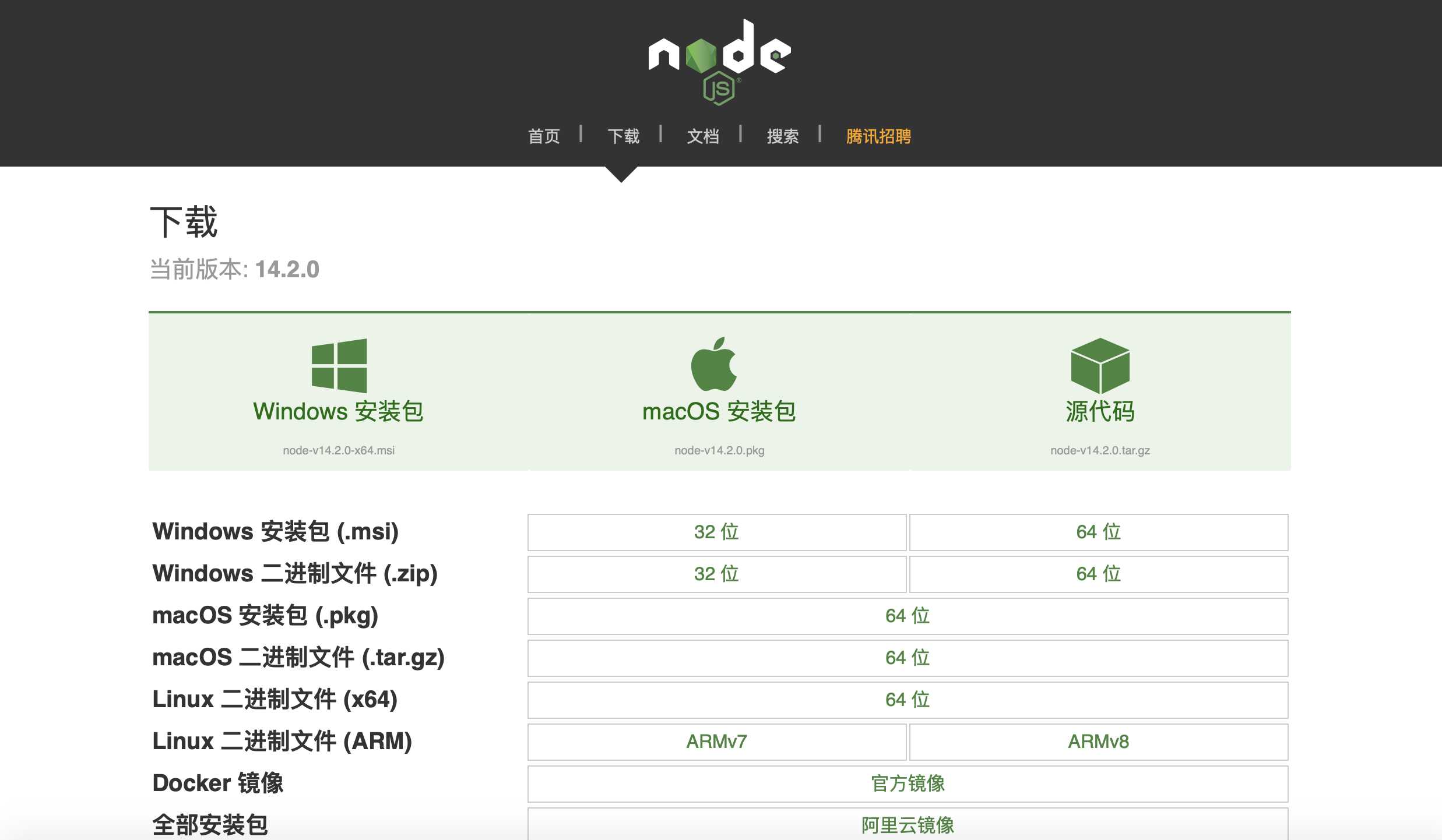Open the 官方镜像 Docker image link
Viewport: 1442px width, 840px height.
pyautogui.click(x=908, y=783)
